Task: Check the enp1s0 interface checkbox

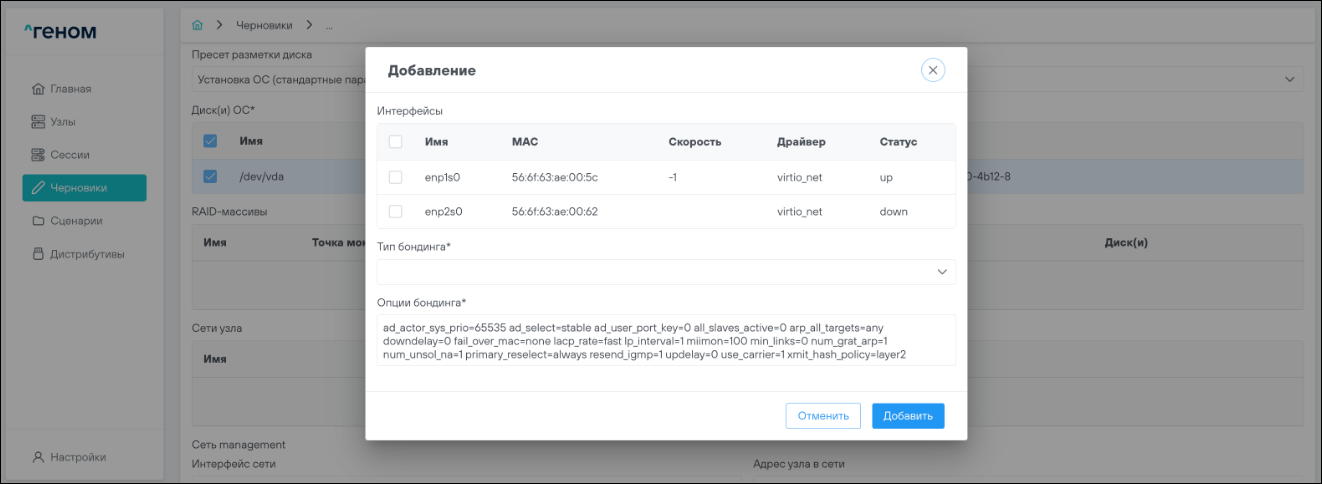Action: click(x=395, y=177)
